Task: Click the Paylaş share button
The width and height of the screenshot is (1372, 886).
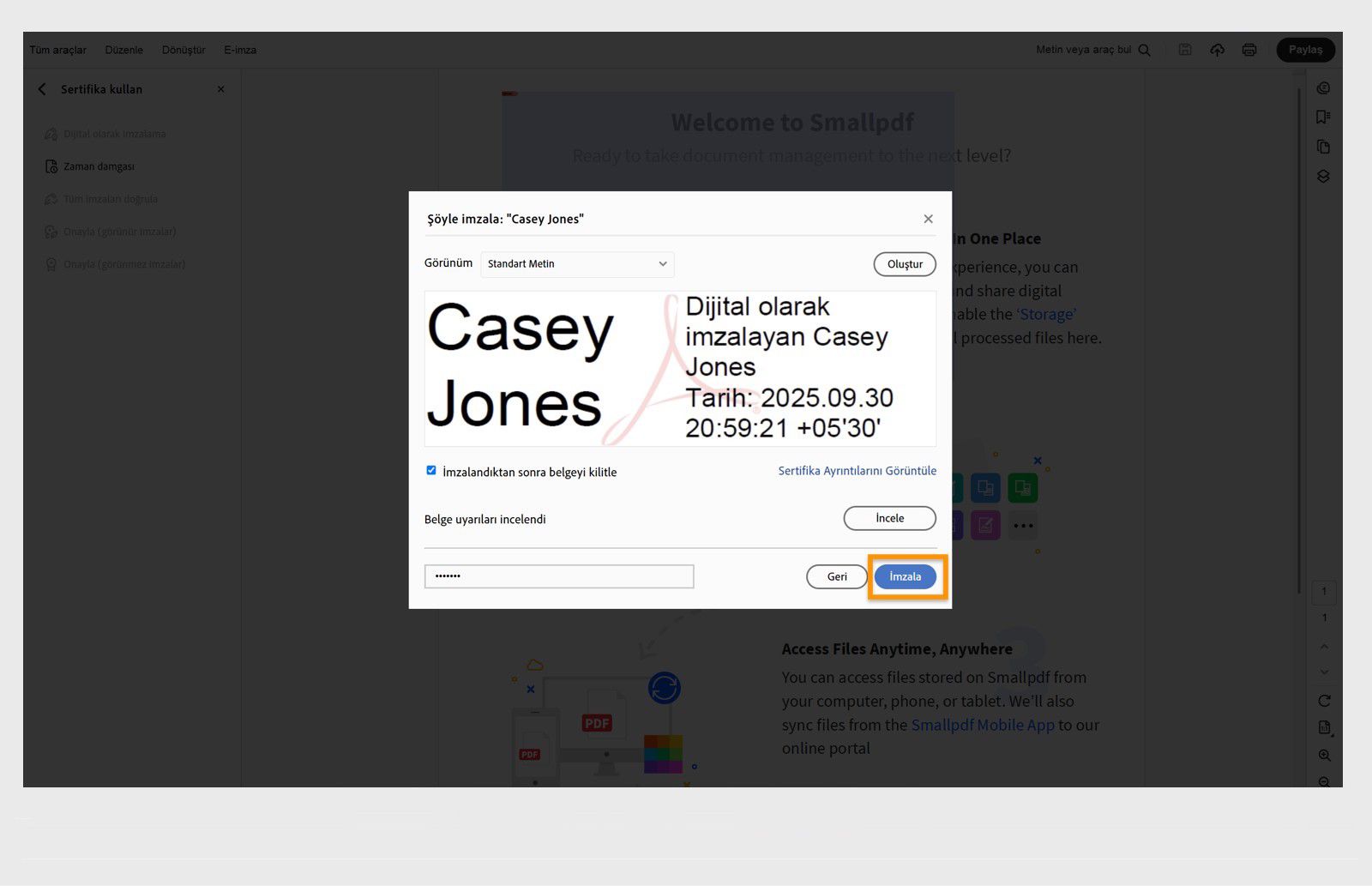Action: tap(1306, 50)
